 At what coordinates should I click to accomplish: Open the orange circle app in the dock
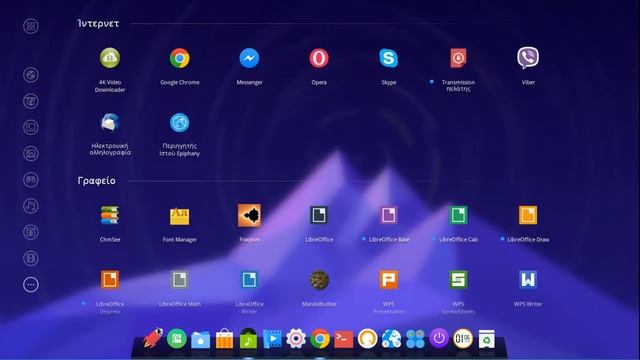pyautogui.click(x=367, y=338)
